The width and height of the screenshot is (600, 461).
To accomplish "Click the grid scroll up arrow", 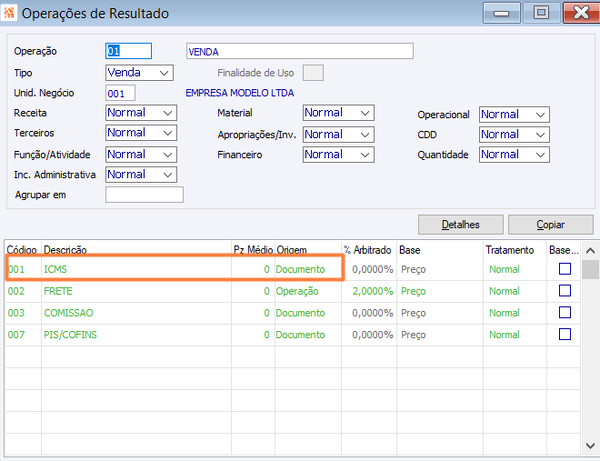I will coord(590,251).
